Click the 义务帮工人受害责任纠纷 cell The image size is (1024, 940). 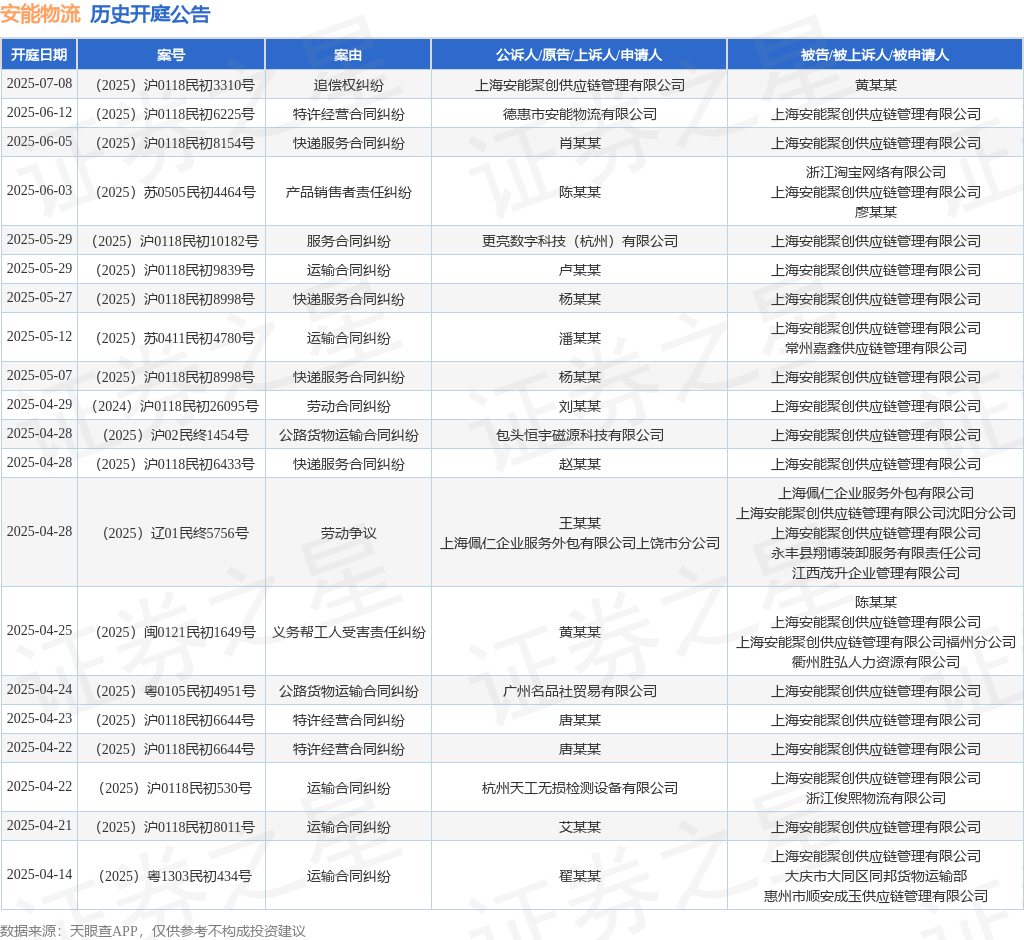pos(348,632)
